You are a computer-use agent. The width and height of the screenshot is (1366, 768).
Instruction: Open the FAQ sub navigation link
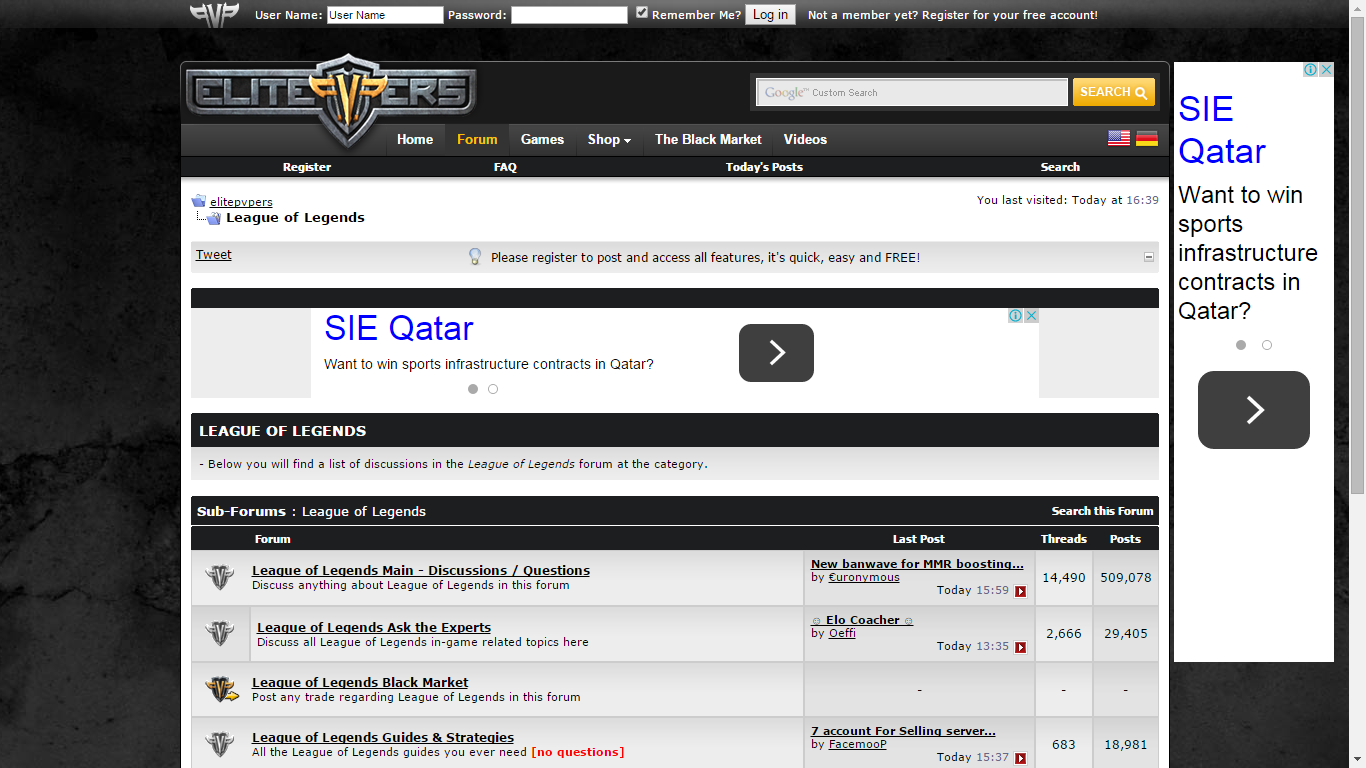[x=505, y=167]
